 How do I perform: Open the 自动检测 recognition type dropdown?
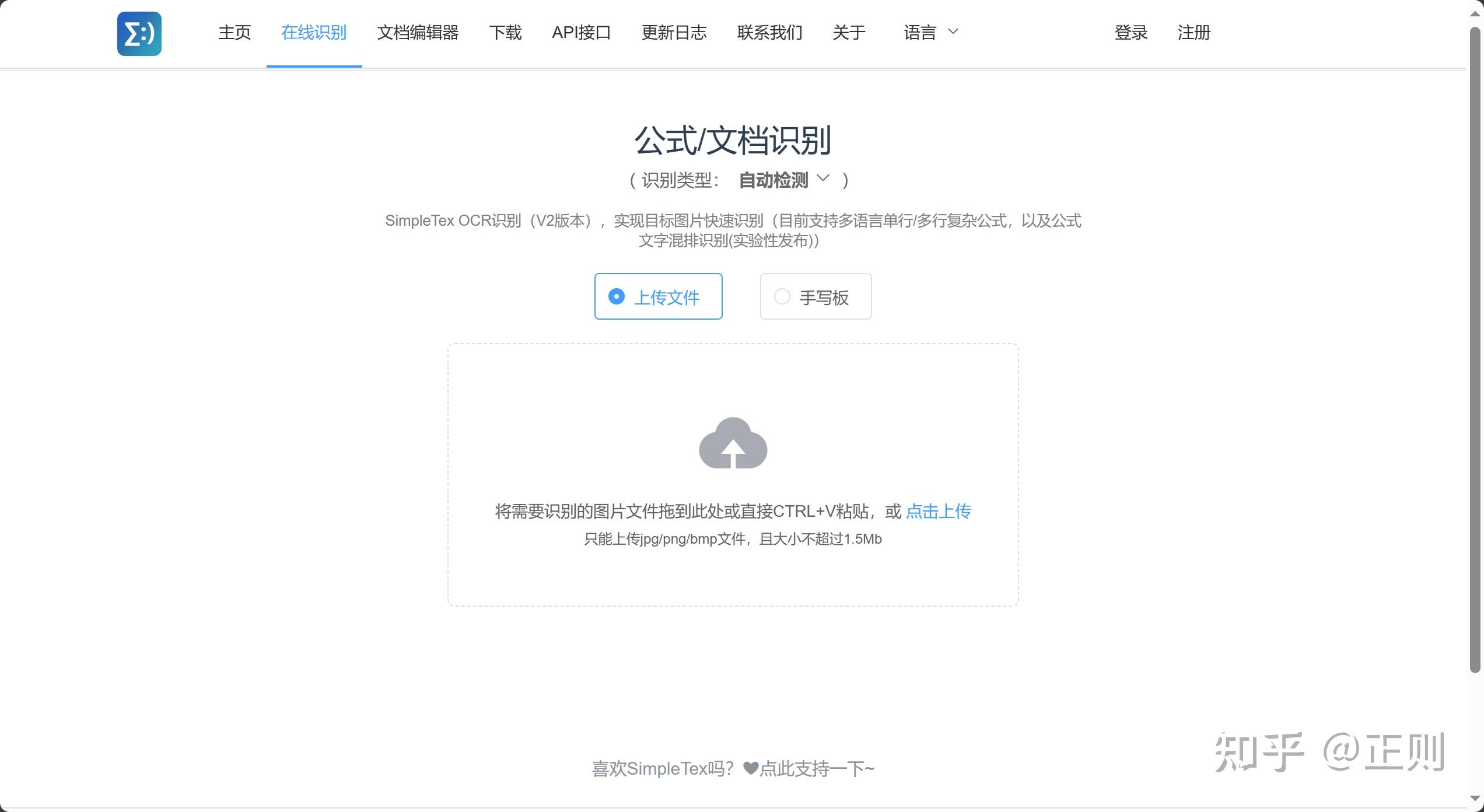click(783, 180)
